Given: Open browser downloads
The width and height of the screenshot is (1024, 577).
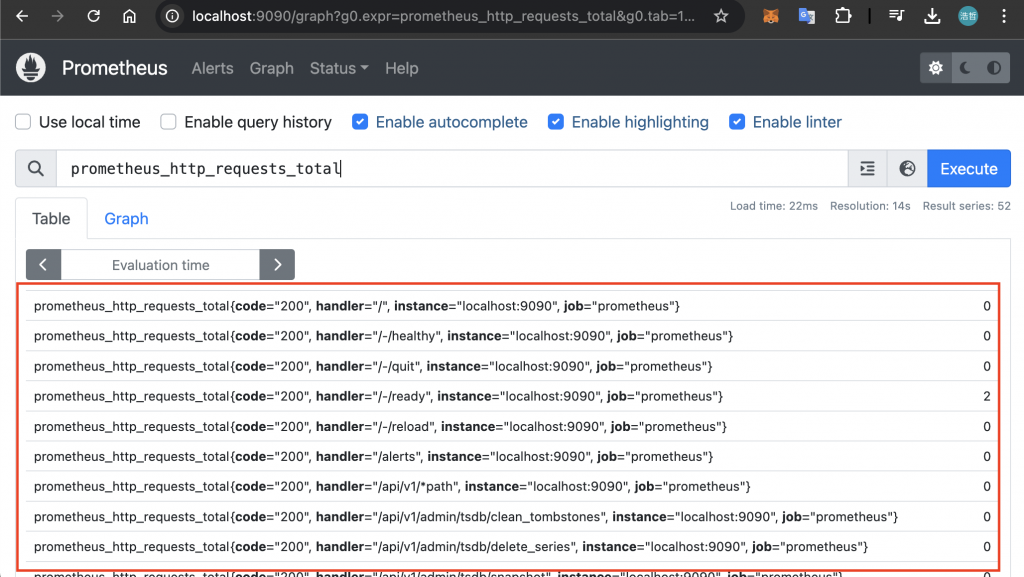Looking at the screenshot, I should coord(932,16).
